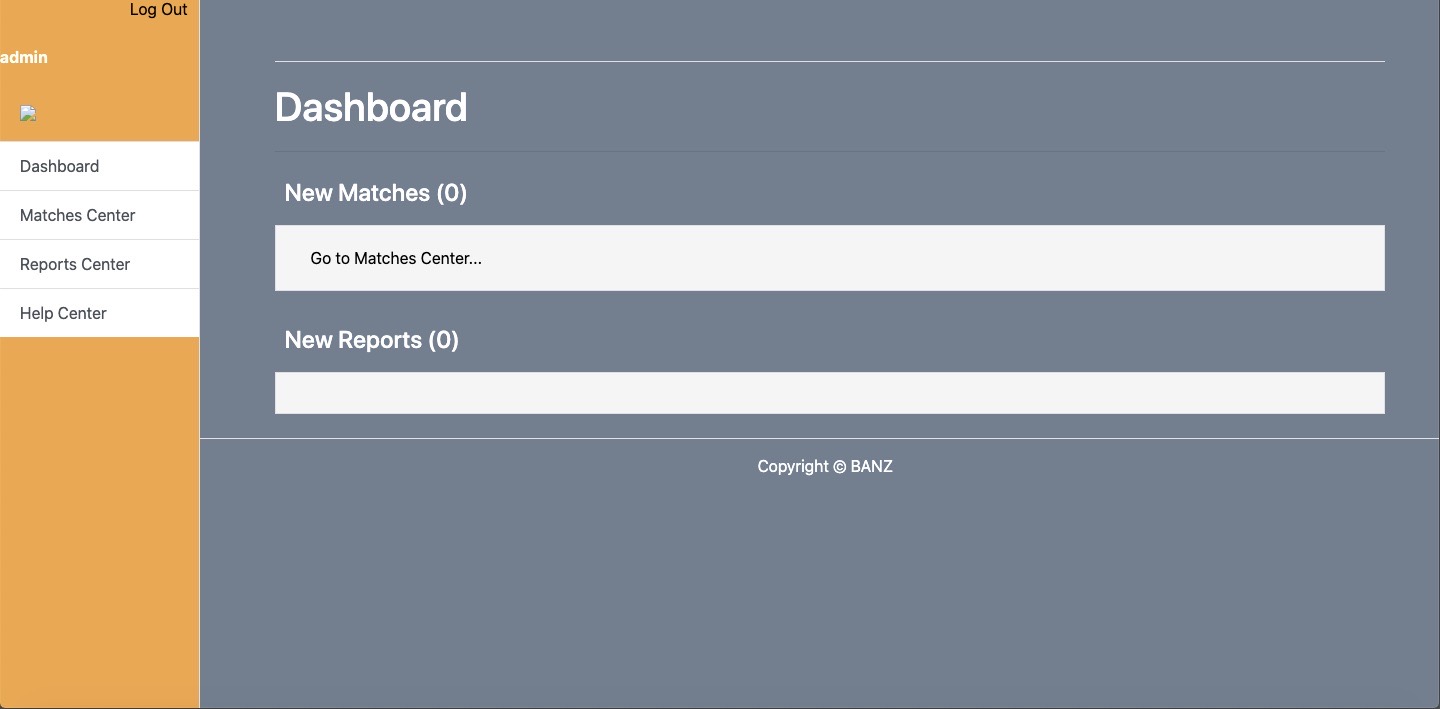The width and height of the screenshot is (1440, 709).
Task: Click the New Reports (0) heading
Action: [372, 340]
